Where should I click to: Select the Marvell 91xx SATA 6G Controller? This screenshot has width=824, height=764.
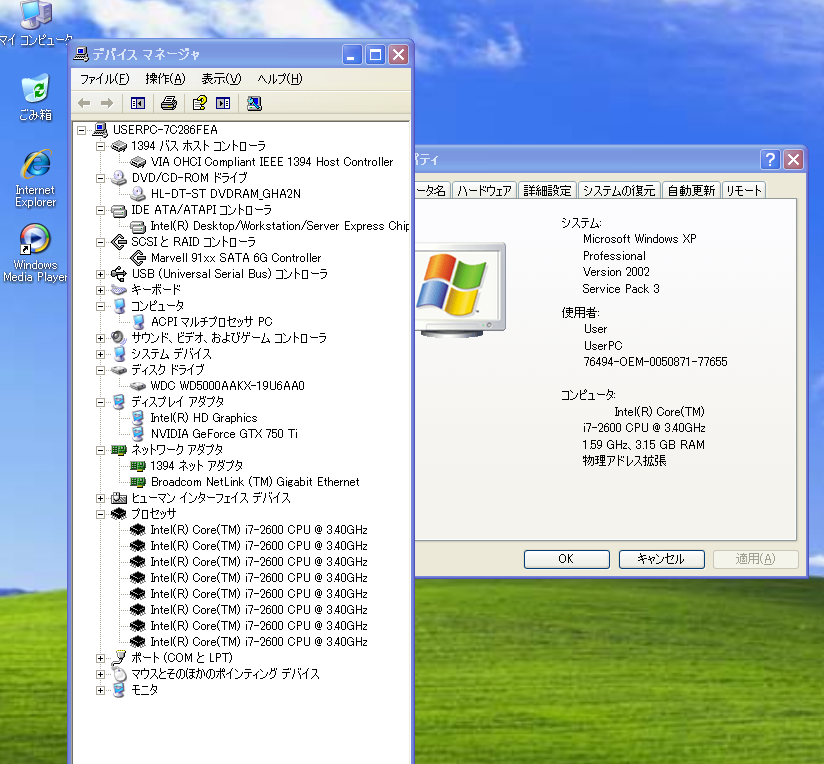(235, 258)
